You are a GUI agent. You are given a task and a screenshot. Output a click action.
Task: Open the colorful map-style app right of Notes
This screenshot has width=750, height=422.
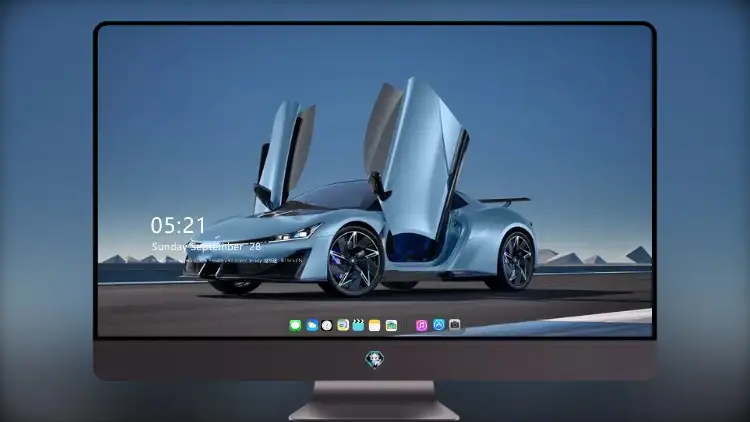(x=391, y=325)
